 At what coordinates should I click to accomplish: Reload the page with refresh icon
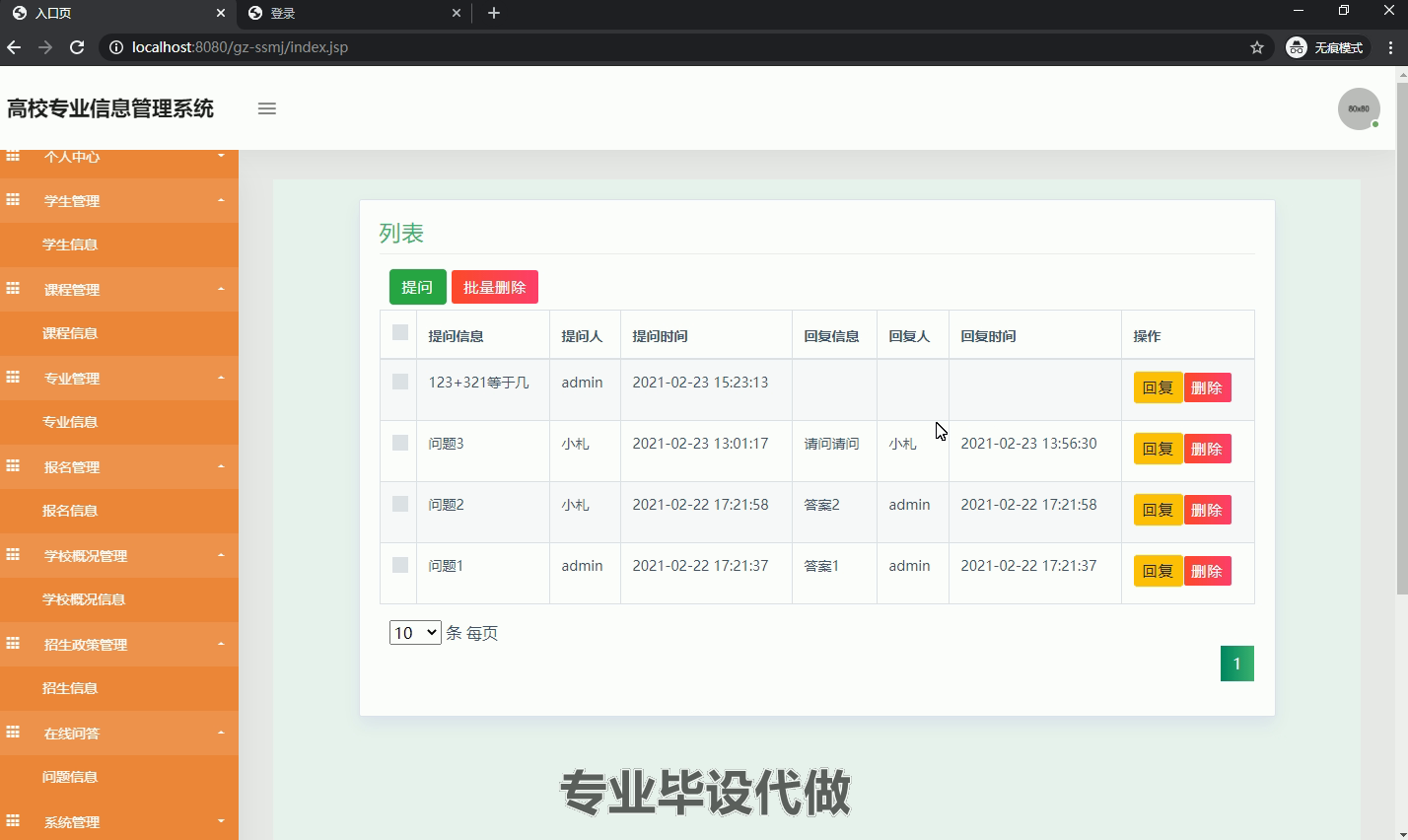coord(77,47)
